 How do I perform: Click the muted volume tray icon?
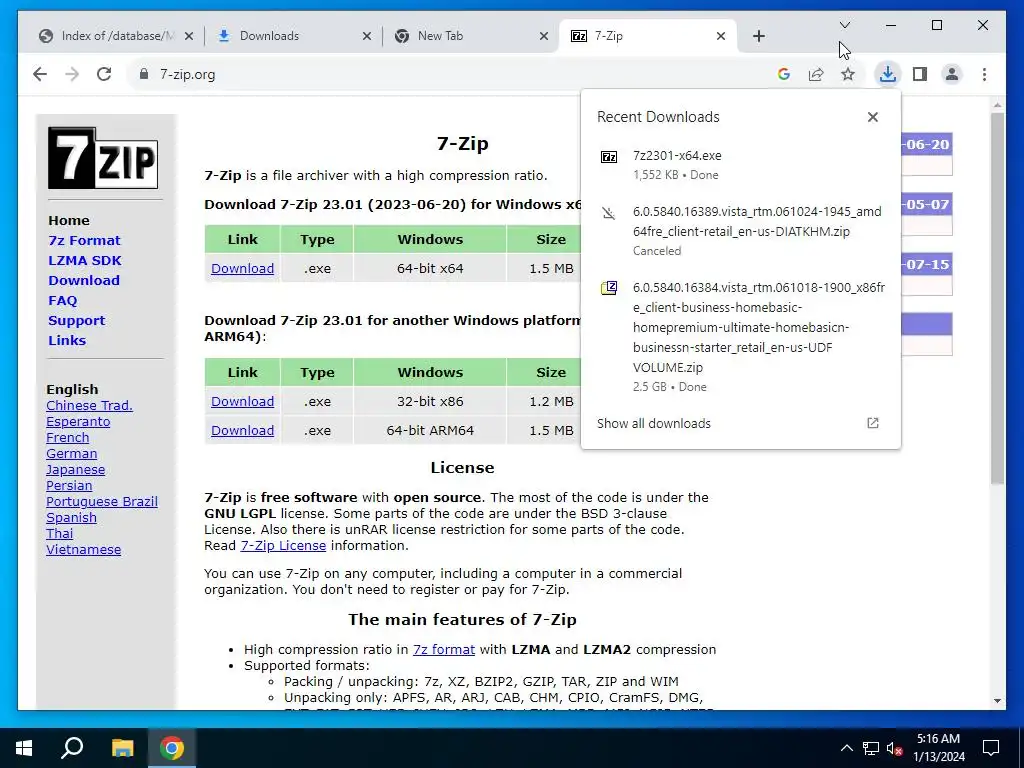pos(894,748)
